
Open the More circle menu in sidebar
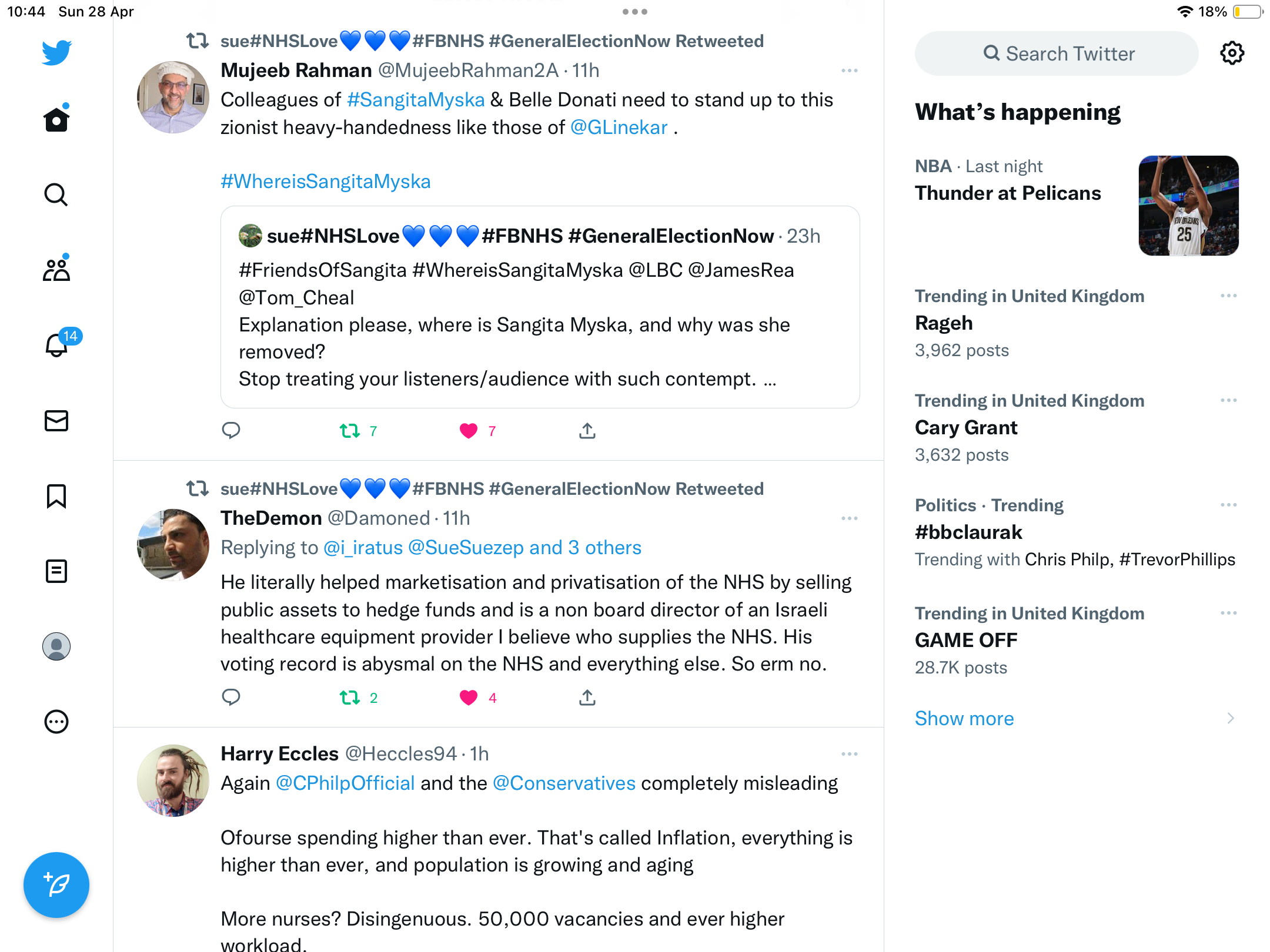point(56,722)
